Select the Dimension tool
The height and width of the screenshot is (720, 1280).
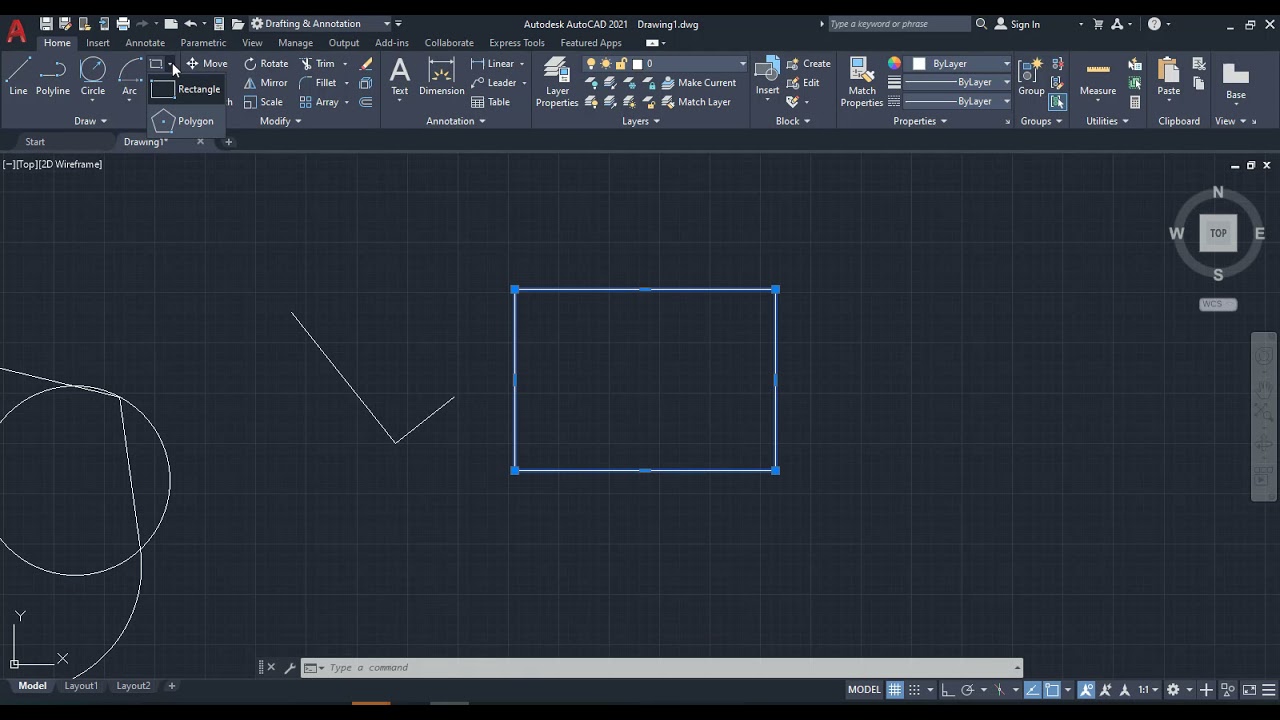click(x=441, y=78)
